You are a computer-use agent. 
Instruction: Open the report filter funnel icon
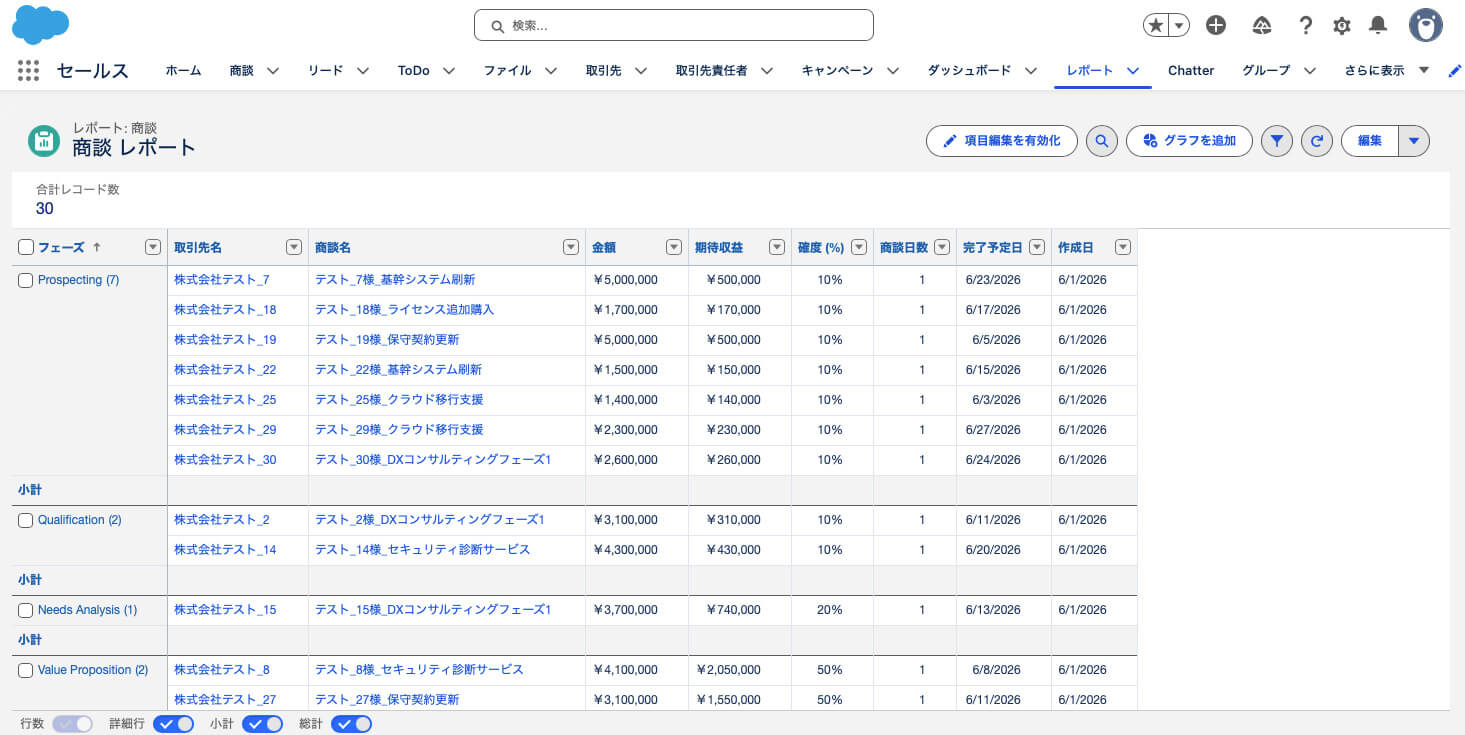[x=1276, y=141]
